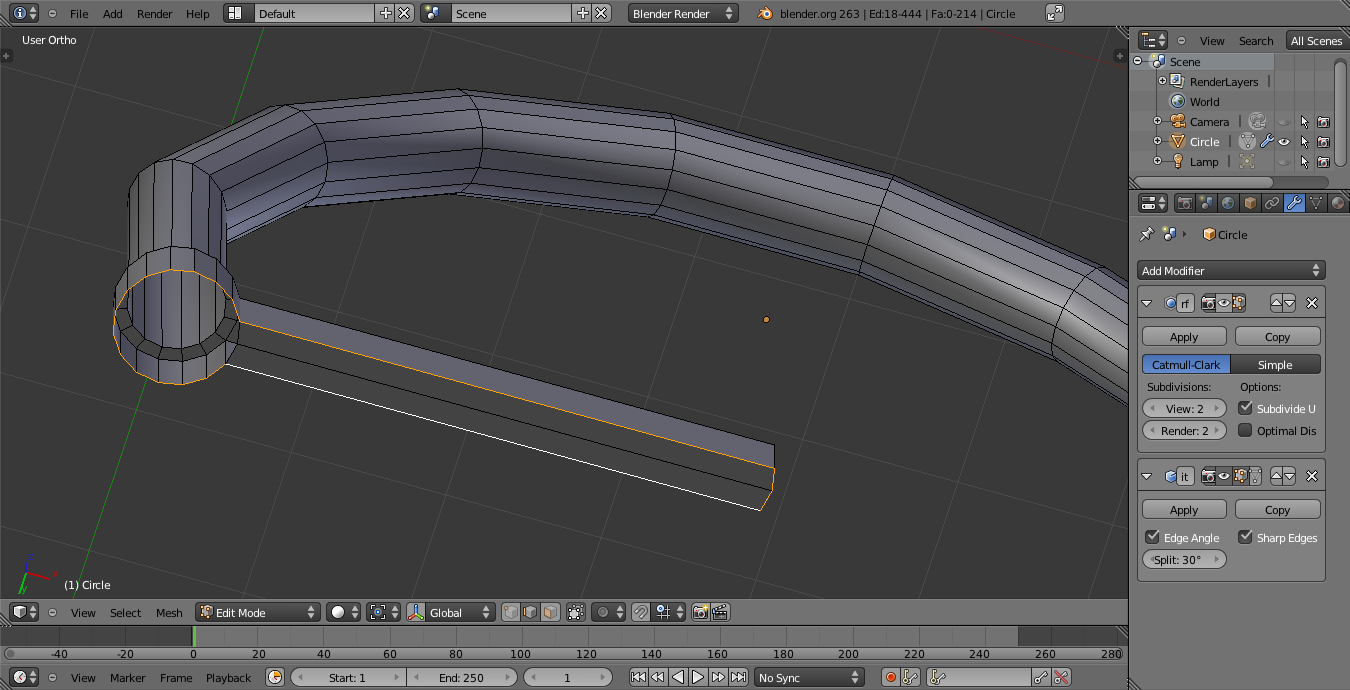Apply the edge split modifier
Viewport: 1350px width, 690px height.
coord(1184,509)
